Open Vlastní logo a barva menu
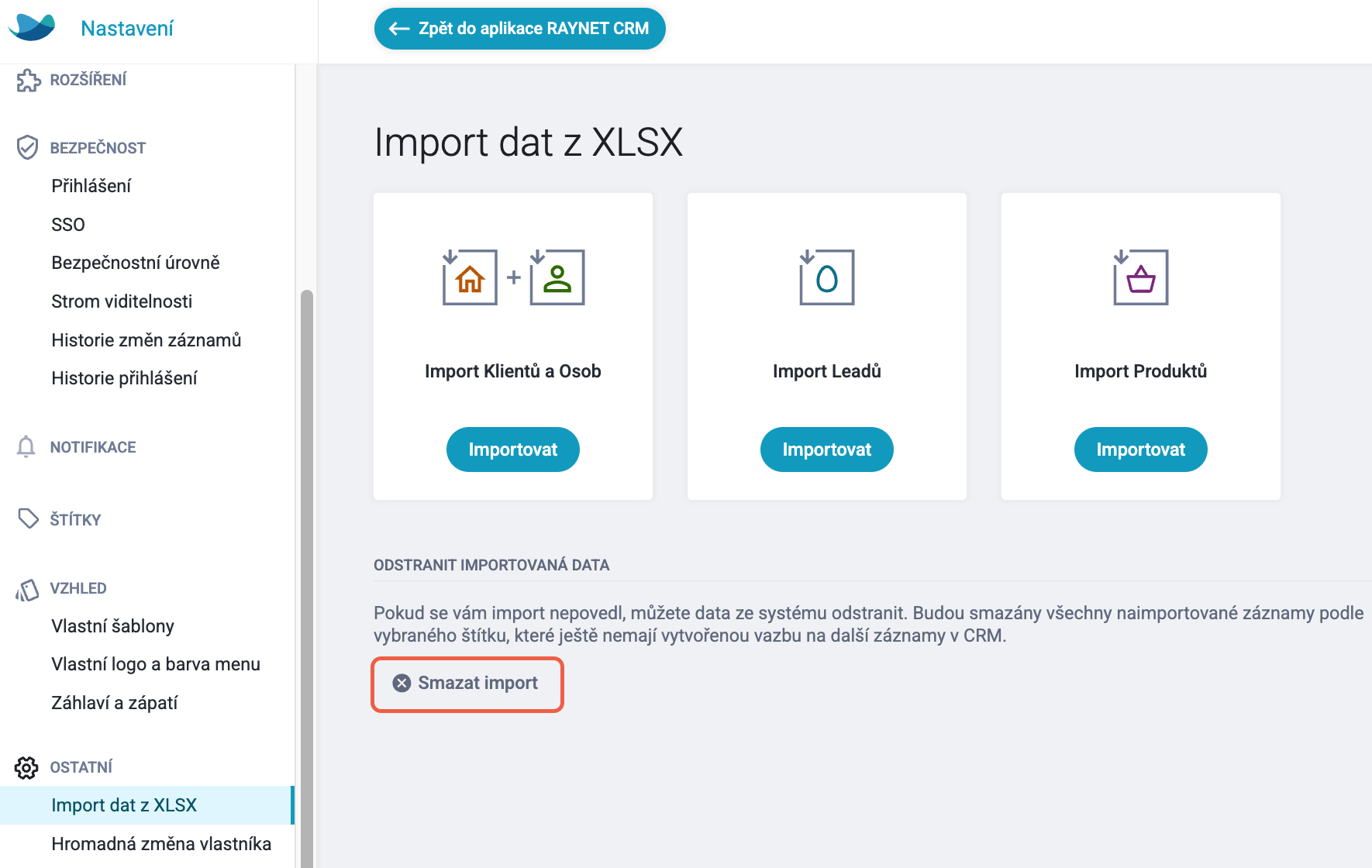1372x868 pixels. (x=156, y=664)
